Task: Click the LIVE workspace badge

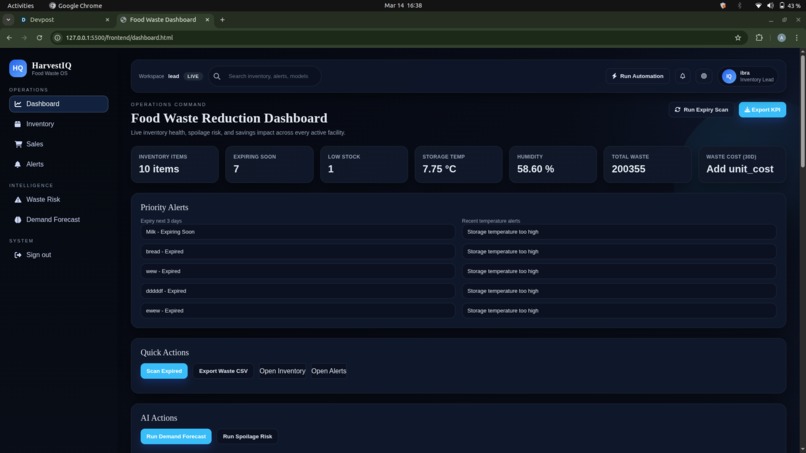Action: coord(193,76)
